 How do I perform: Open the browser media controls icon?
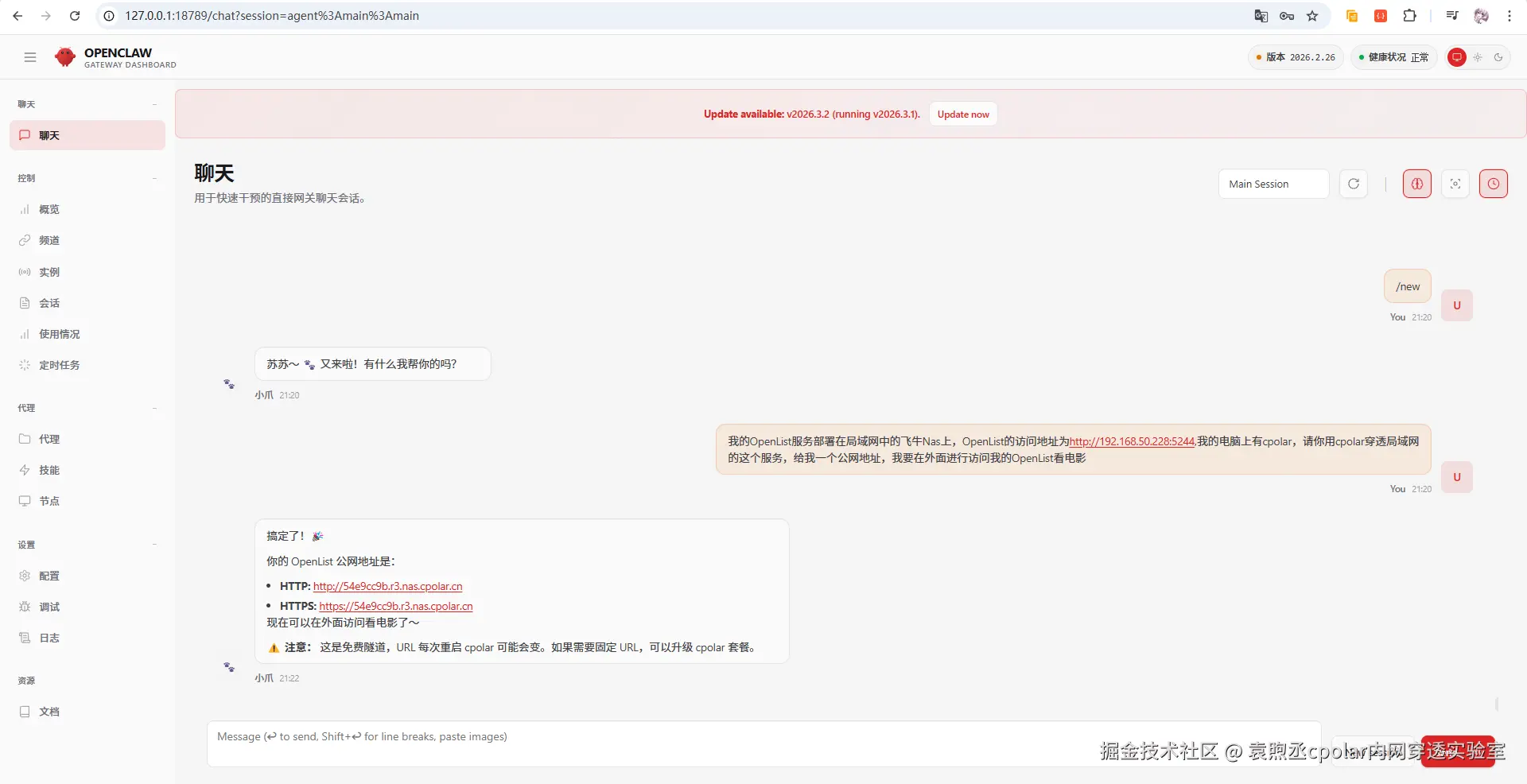click(x=1452, y=16)
